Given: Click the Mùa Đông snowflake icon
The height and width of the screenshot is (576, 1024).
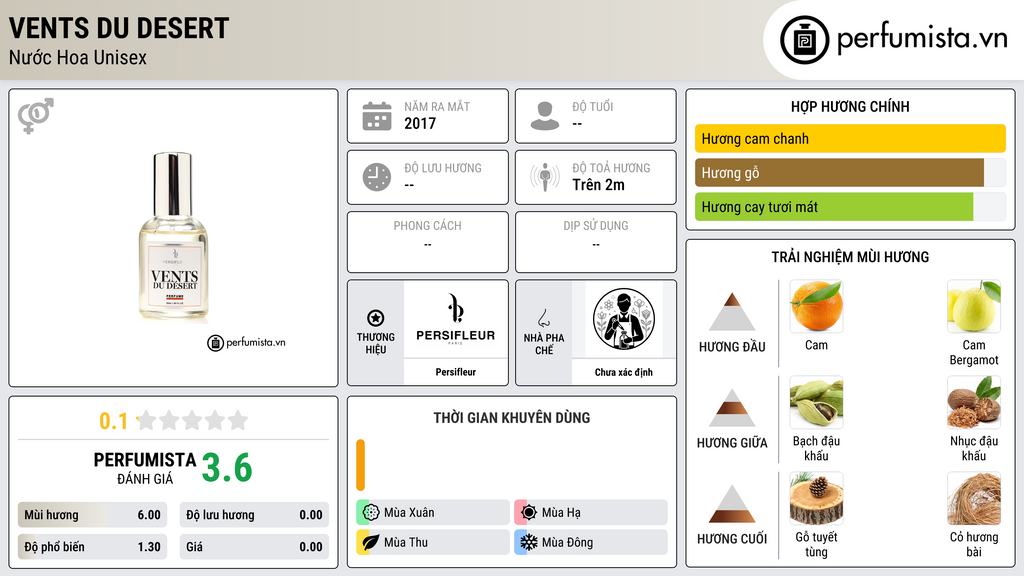Looking at the screenshot, I should [529, 542].
